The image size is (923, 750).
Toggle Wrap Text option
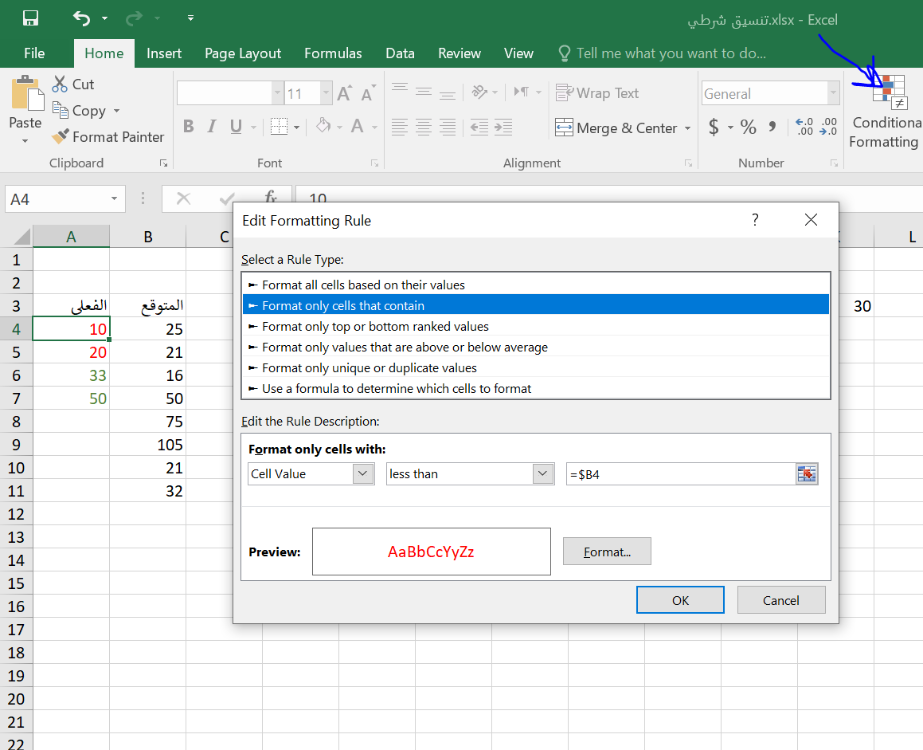coord(598,93)
